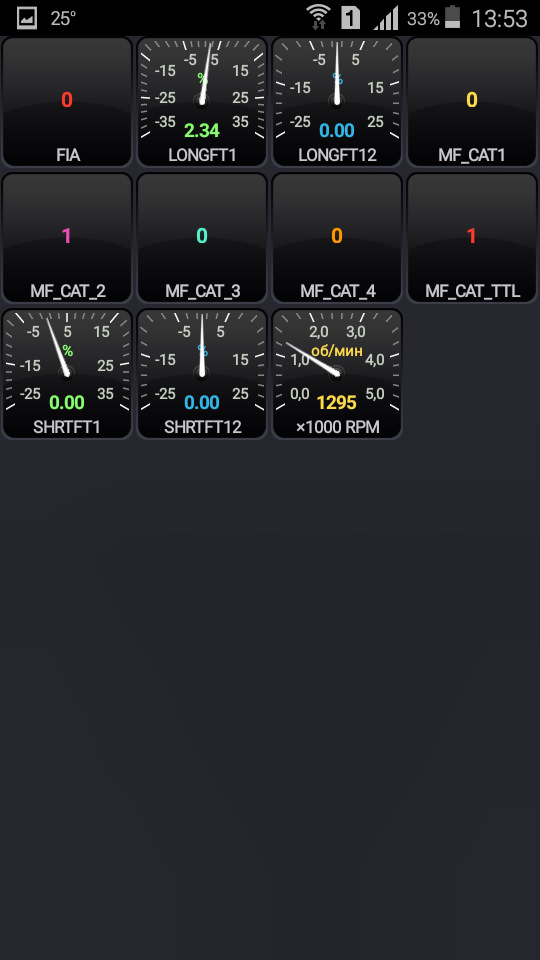Screen dimensions: 540x960
Task: Click the 2.34 value on LONGFT1
Action: pos(202,130)
